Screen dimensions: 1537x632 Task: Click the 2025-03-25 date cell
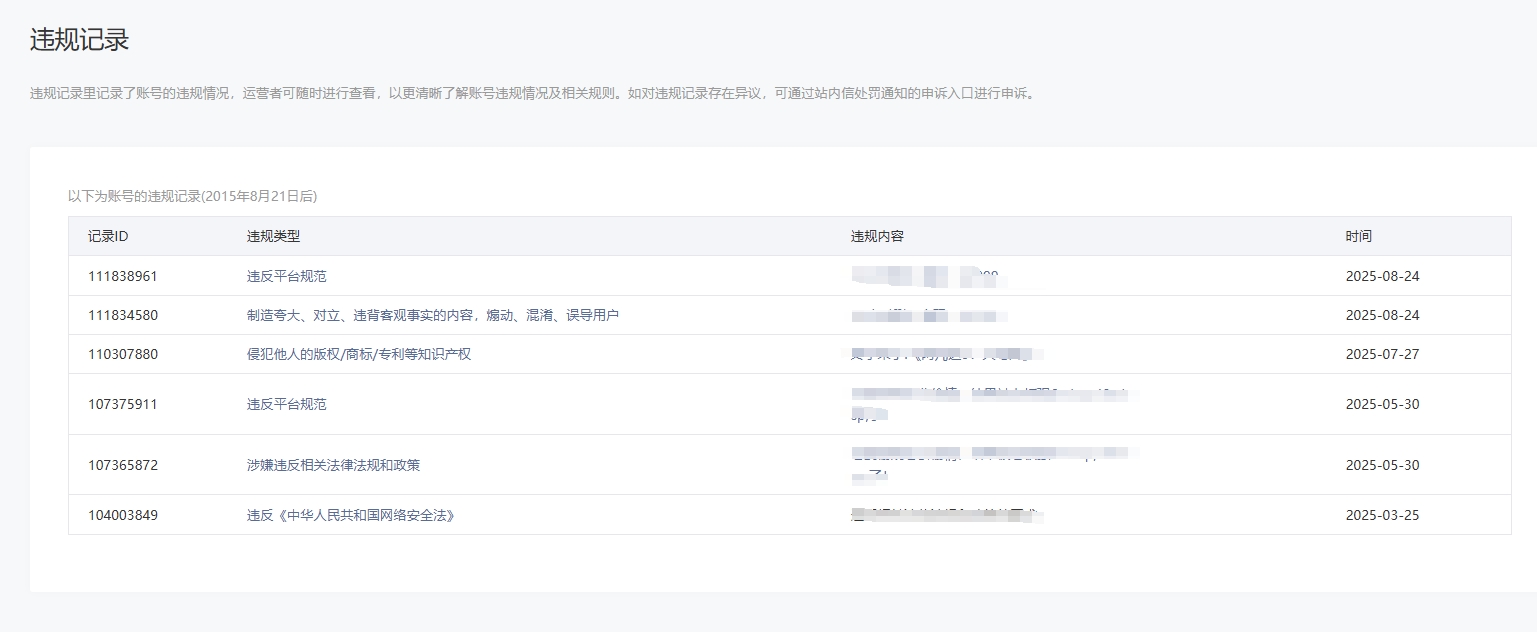[x=1382, y=515]
